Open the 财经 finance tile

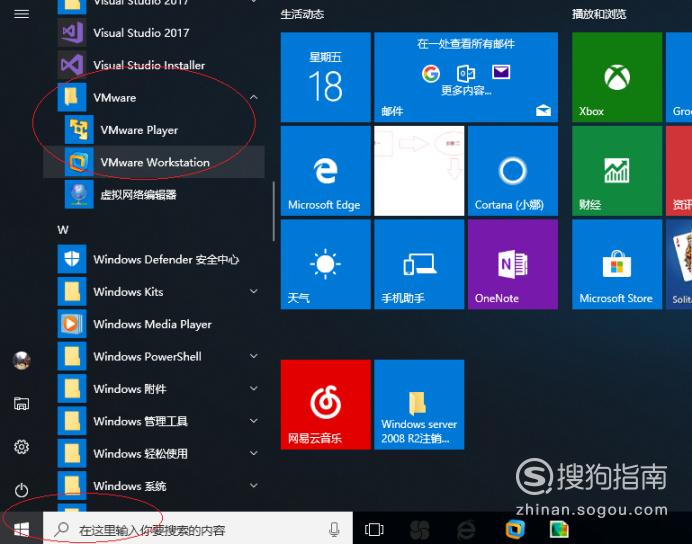tap(617, 171)
